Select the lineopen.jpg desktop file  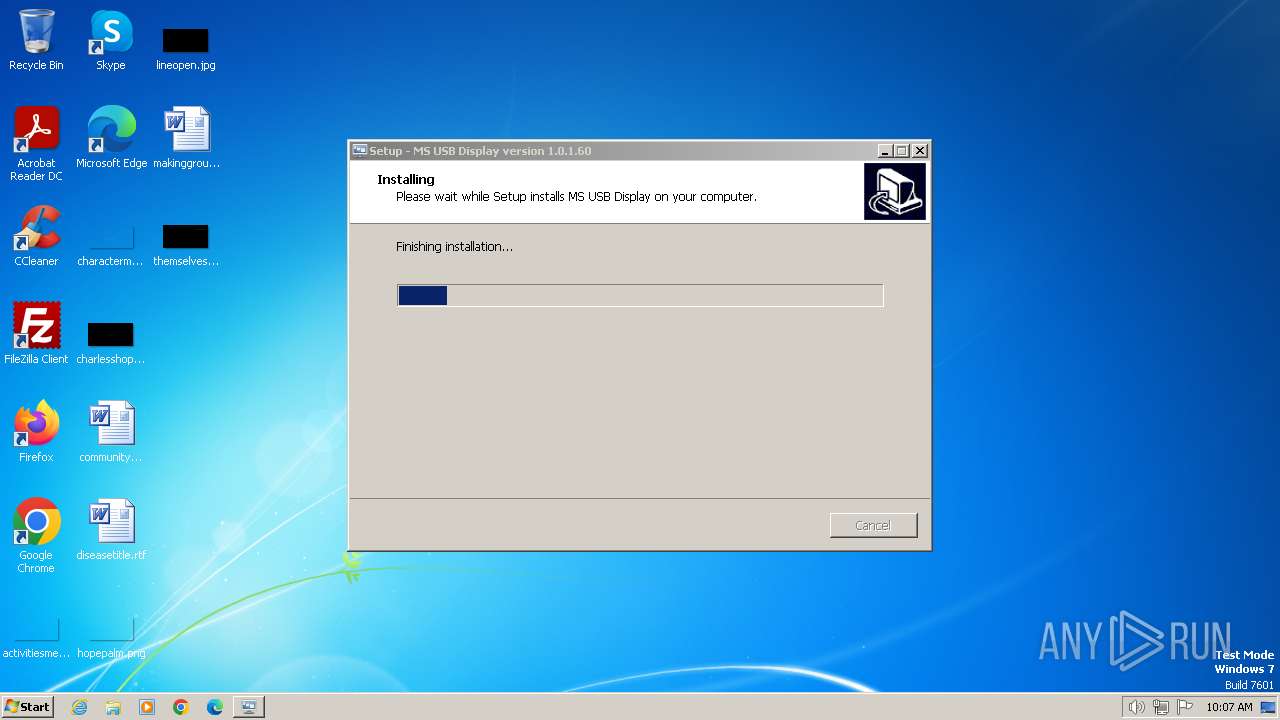tap(186, 48)
